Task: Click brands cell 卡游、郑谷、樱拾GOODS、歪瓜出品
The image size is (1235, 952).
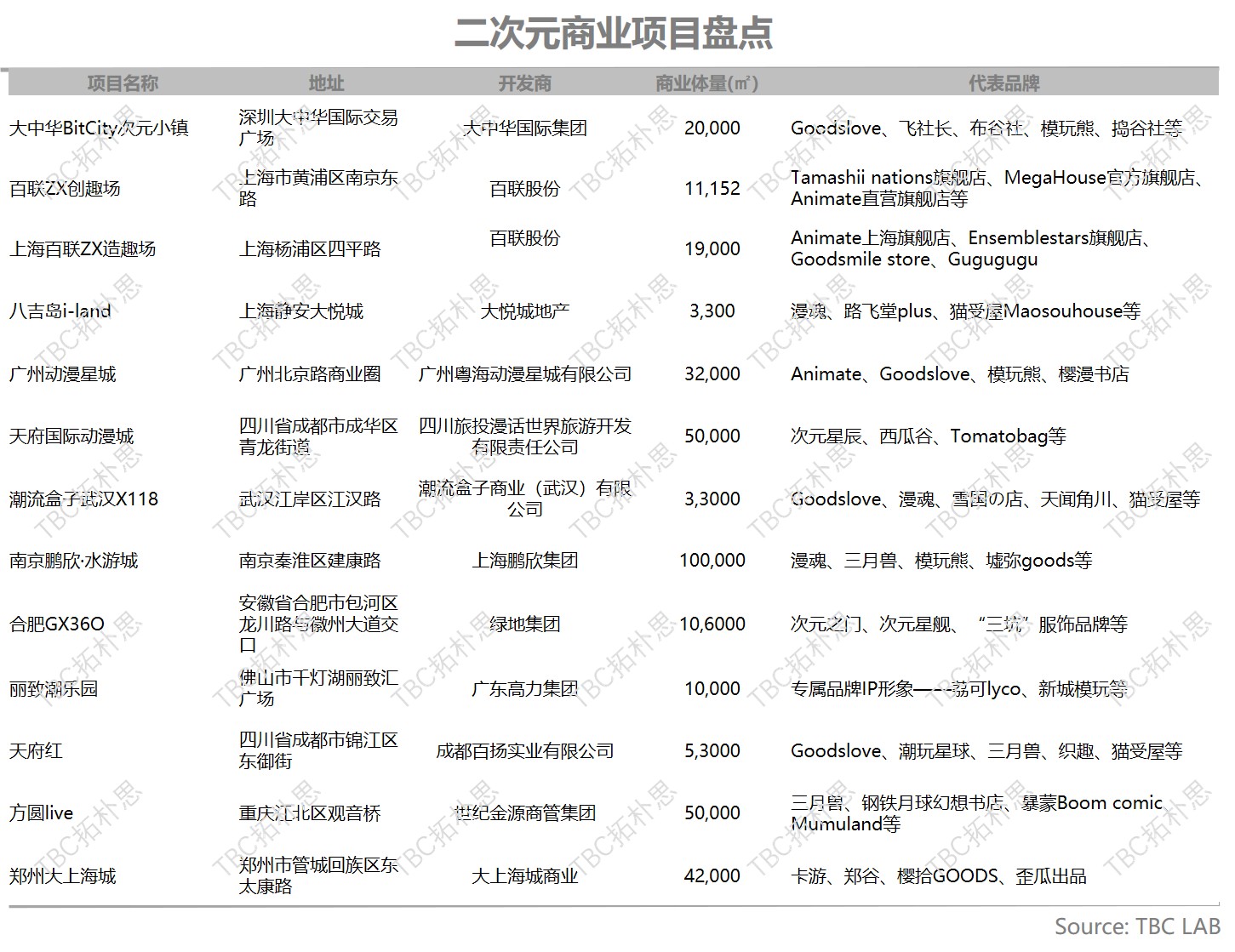Action: tap(938, 876)
